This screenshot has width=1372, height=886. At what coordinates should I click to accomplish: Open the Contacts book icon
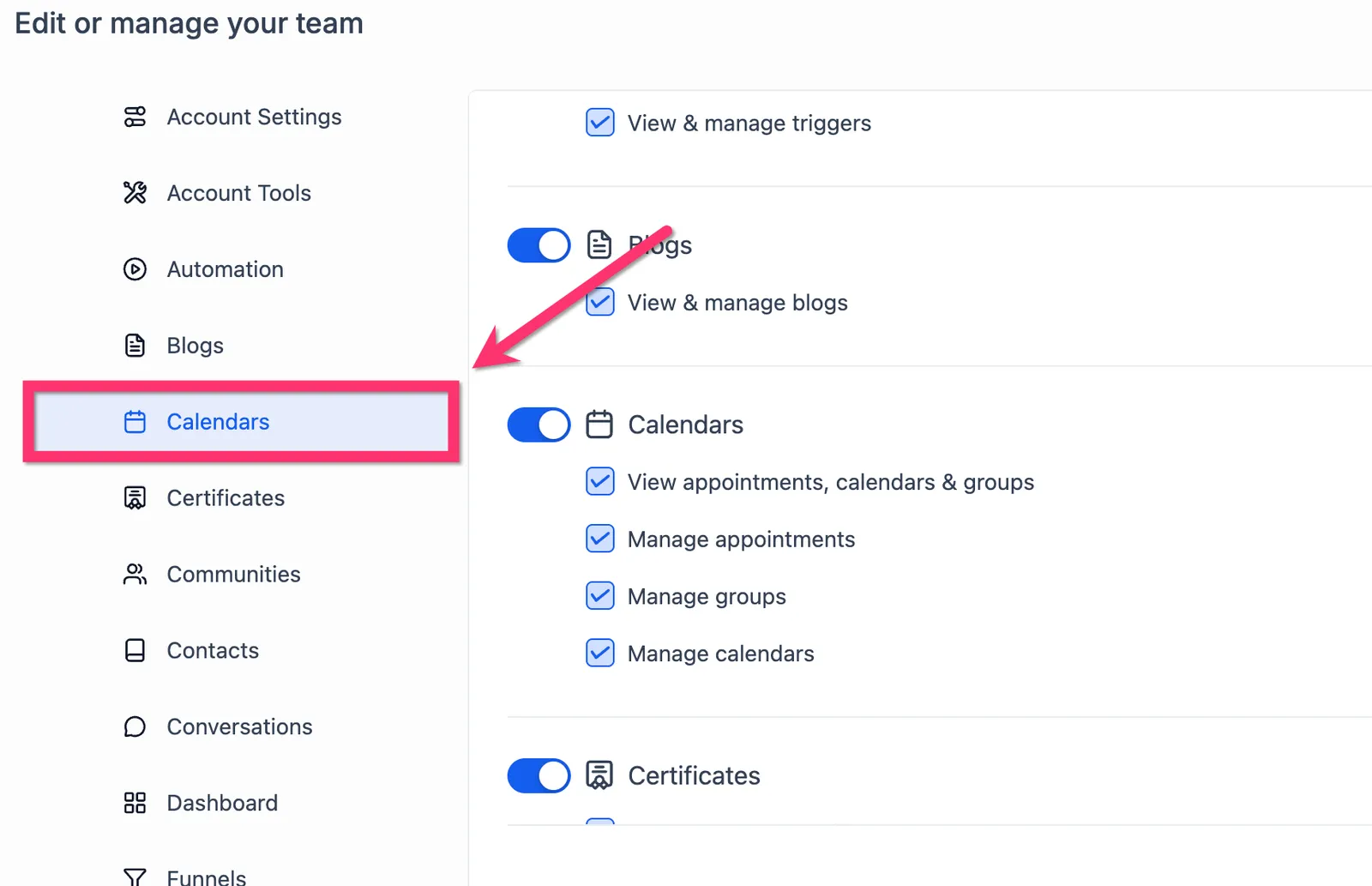[x=135, y=651]
